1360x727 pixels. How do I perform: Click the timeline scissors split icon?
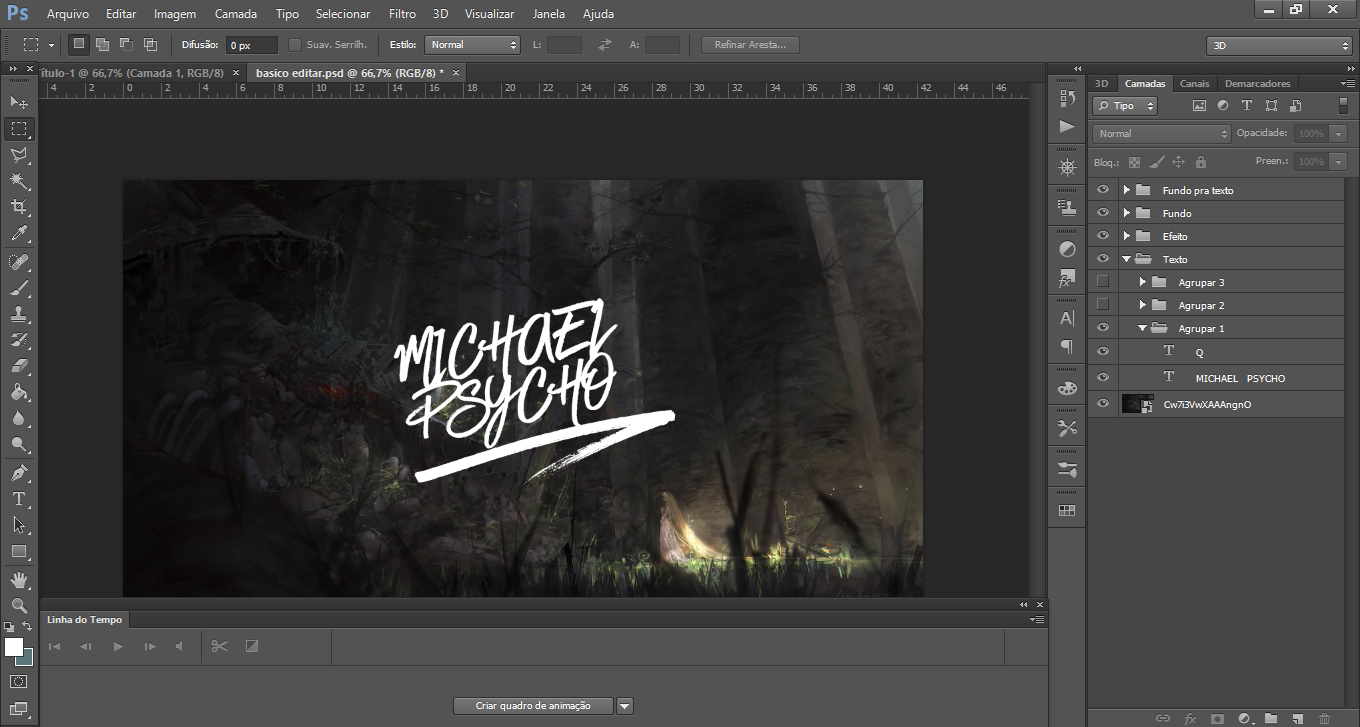coord(219,646)
